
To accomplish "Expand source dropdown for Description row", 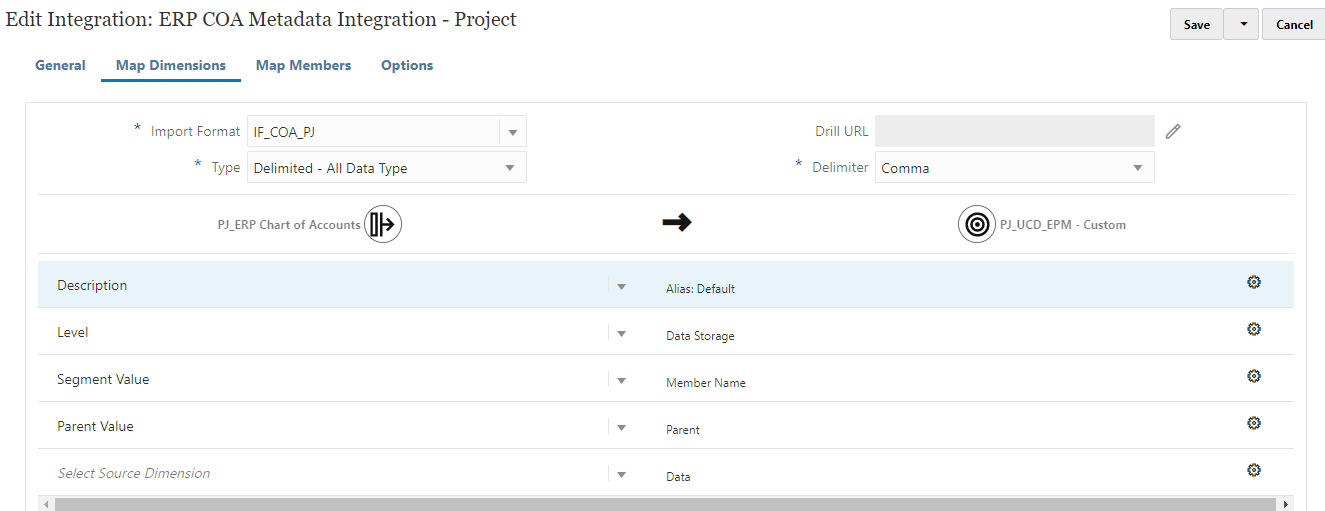I will tap(621, 286).
